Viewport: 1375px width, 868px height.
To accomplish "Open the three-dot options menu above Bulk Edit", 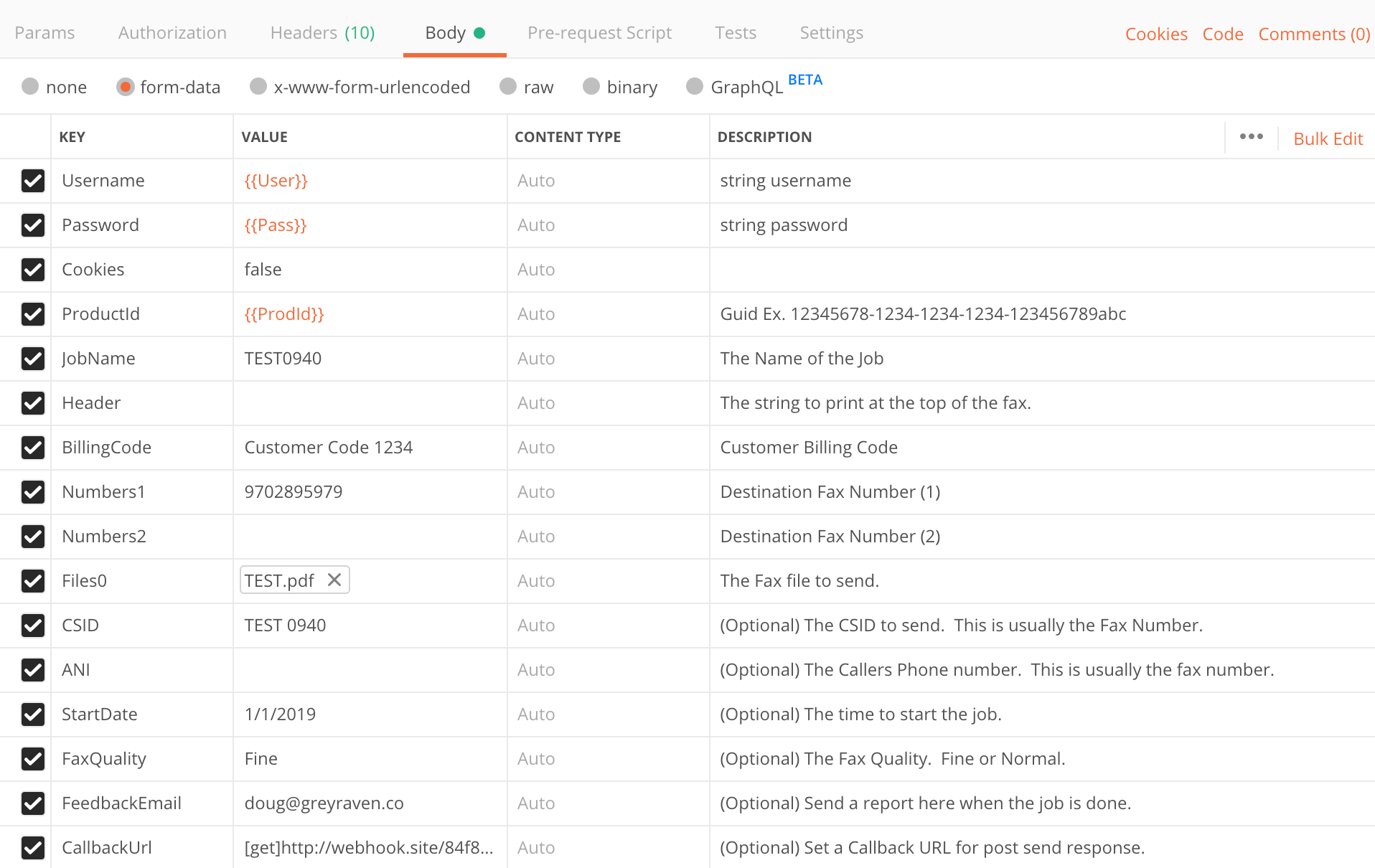I will coord(1251,136).
